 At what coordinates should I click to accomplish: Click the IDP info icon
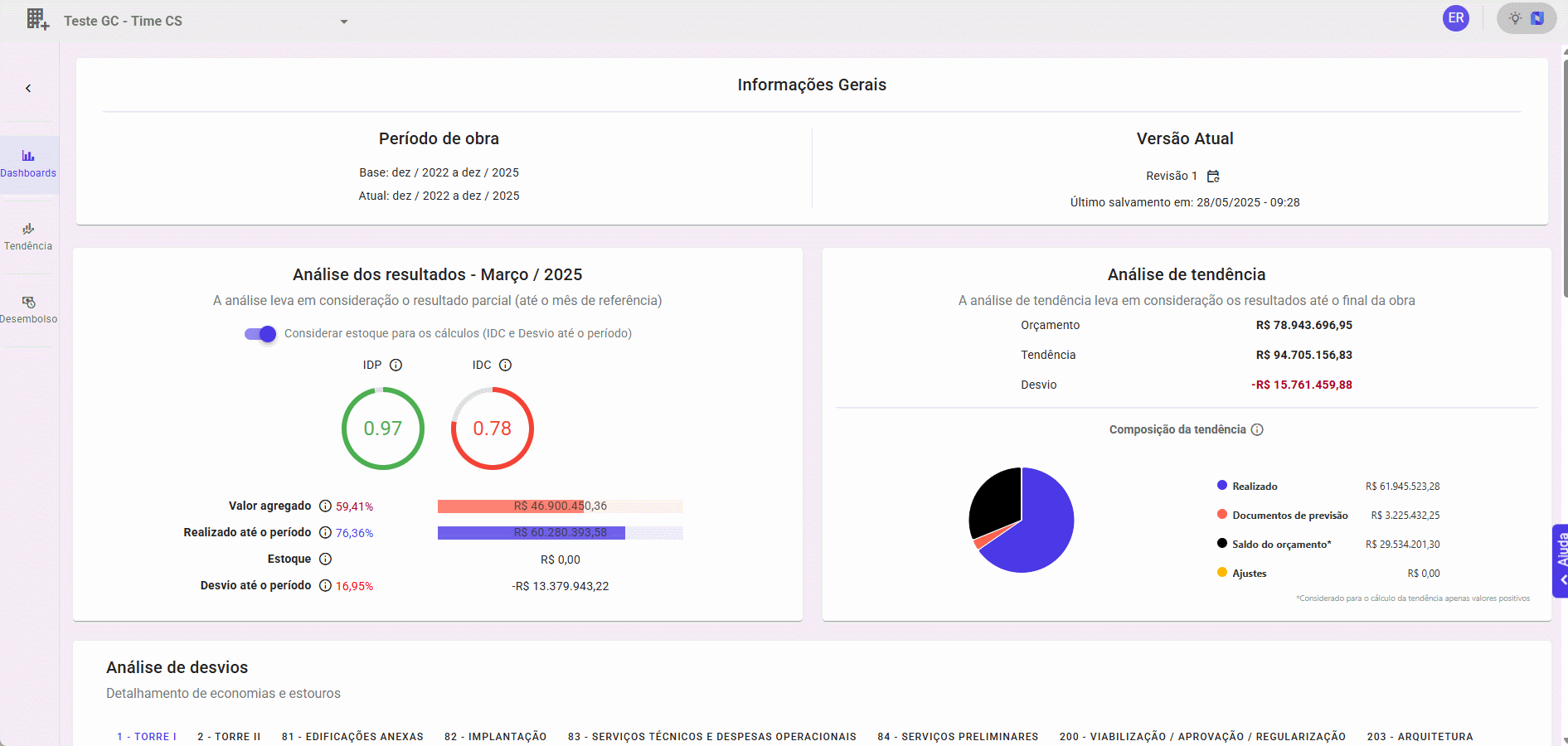point(396,365)
